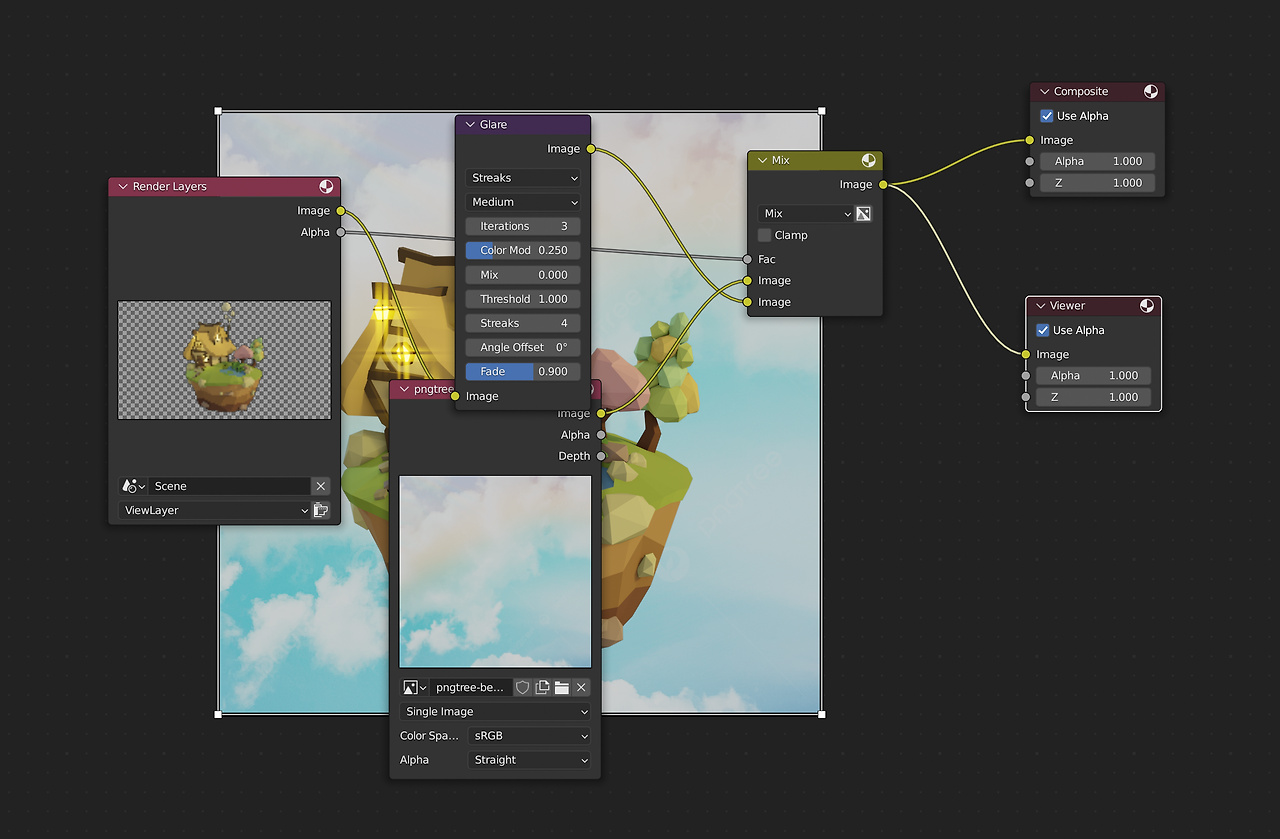Collapse the Render Layers node
The width and height of the screenshot is (1280, 839).
point(124,186)
